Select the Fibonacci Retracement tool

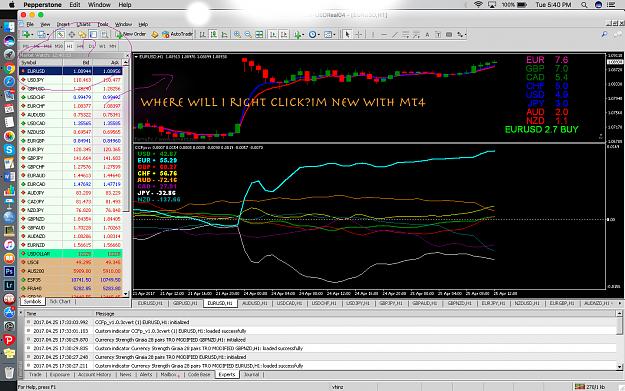pyautogui.click(x=416, y=35)
